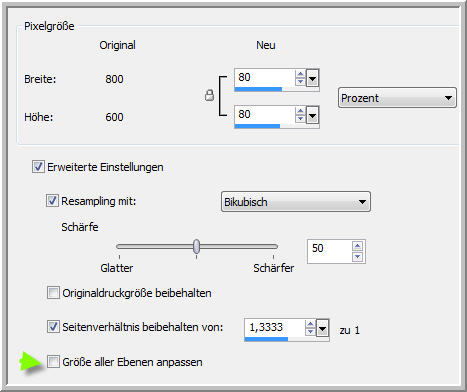
Task: Enable Originaldruckgröße beibehalten checkbox
Action: (53, 293)
